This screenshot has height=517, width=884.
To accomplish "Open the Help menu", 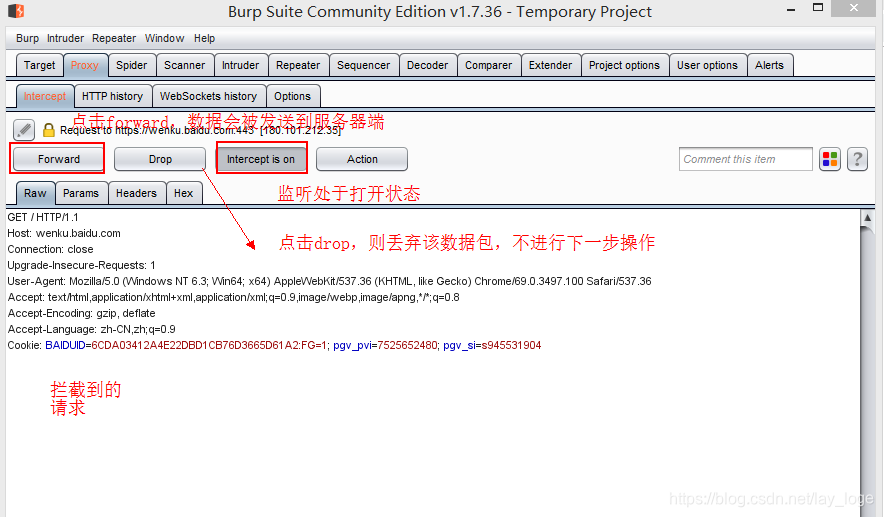I will [205, 38].
